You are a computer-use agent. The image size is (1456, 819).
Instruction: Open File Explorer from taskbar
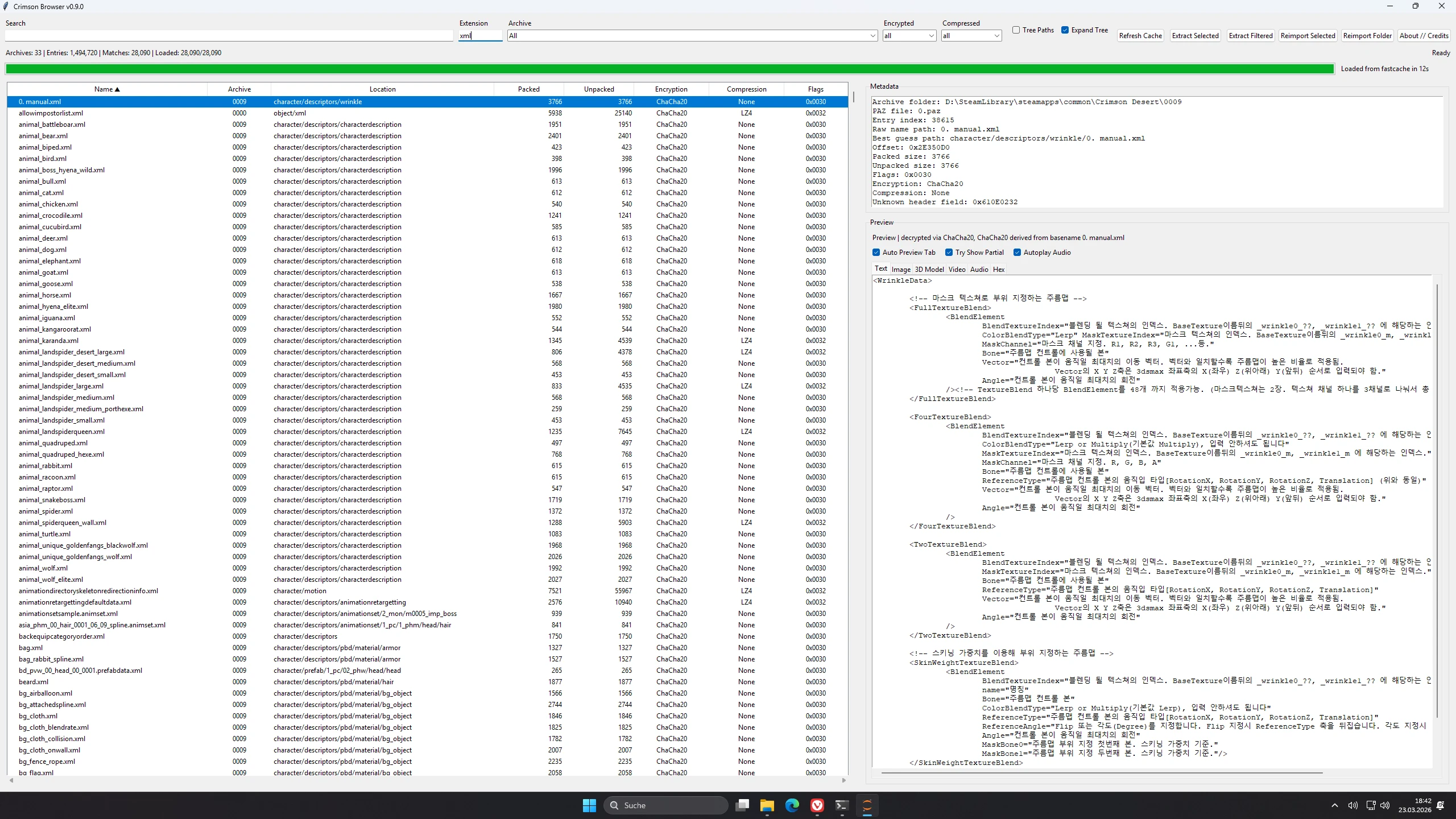coord(767,805)
